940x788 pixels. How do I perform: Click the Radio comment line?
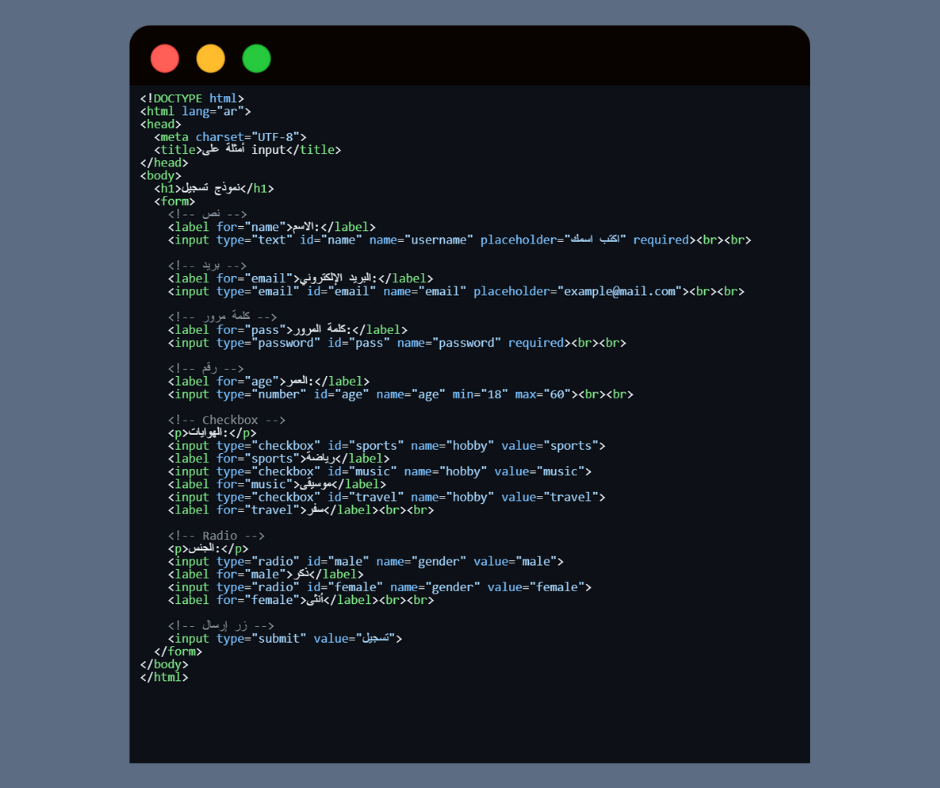pos(216,536)
